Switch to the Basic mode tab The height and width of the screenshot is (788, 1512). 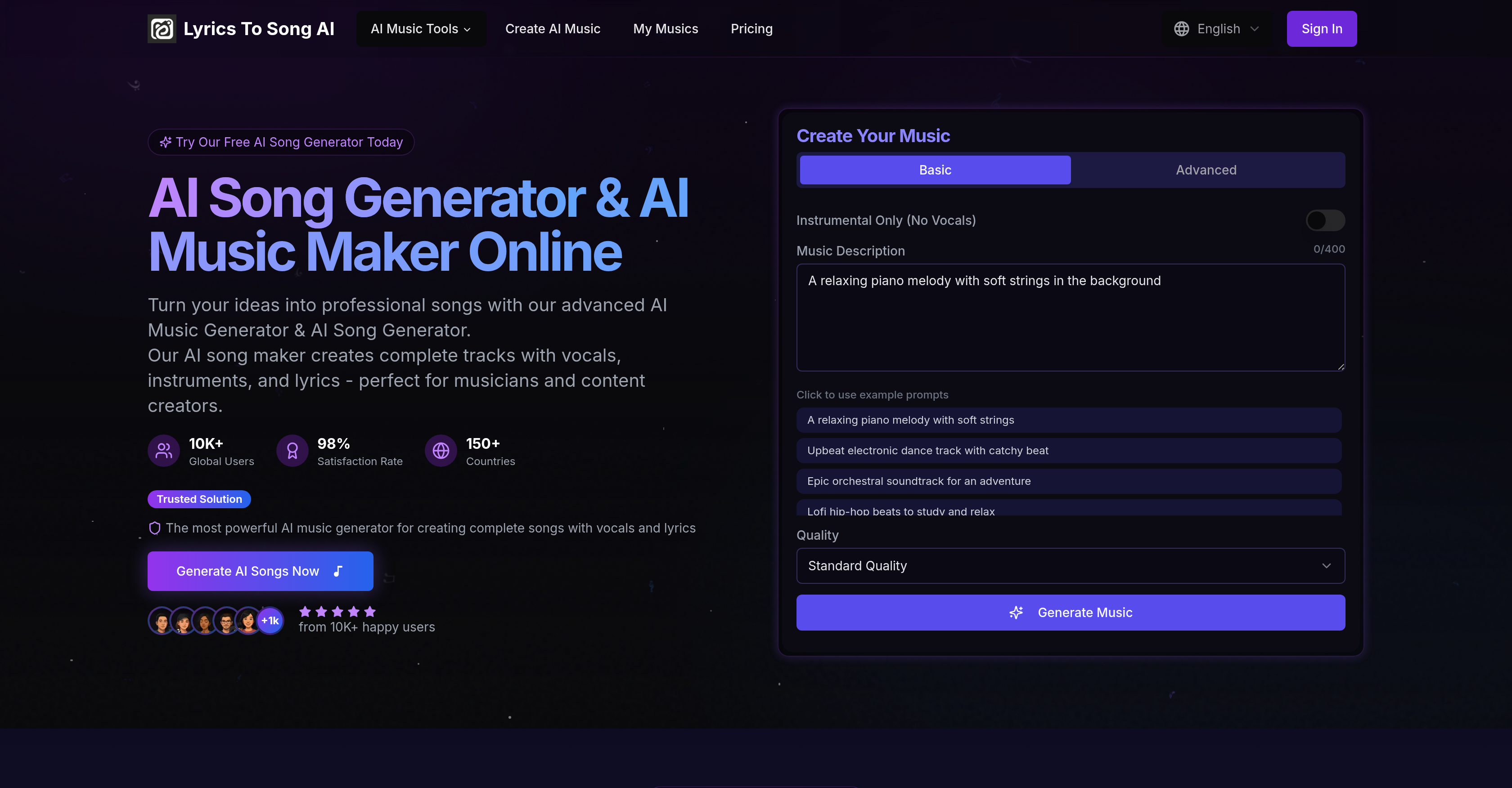pos(935,170)
